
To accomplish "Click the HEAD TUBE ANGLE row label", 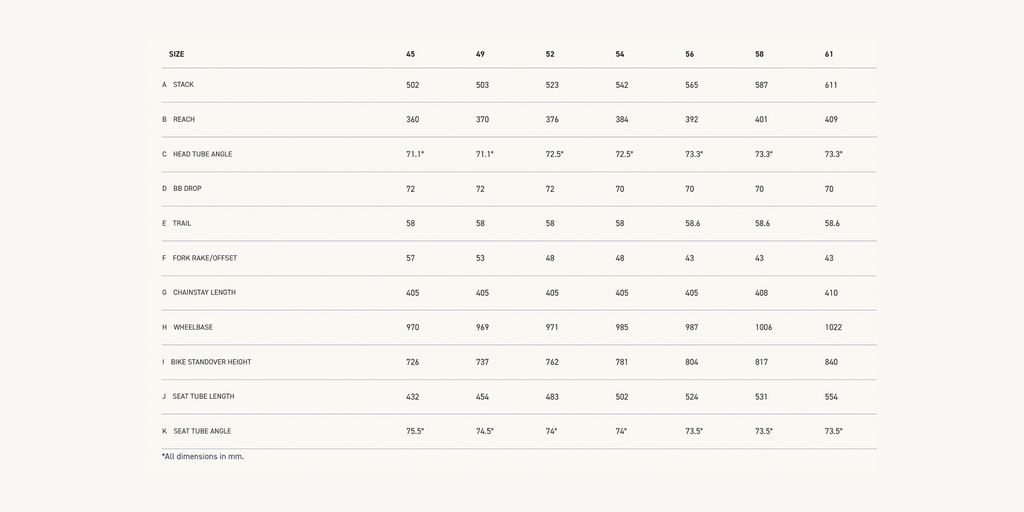I will 202,154.
